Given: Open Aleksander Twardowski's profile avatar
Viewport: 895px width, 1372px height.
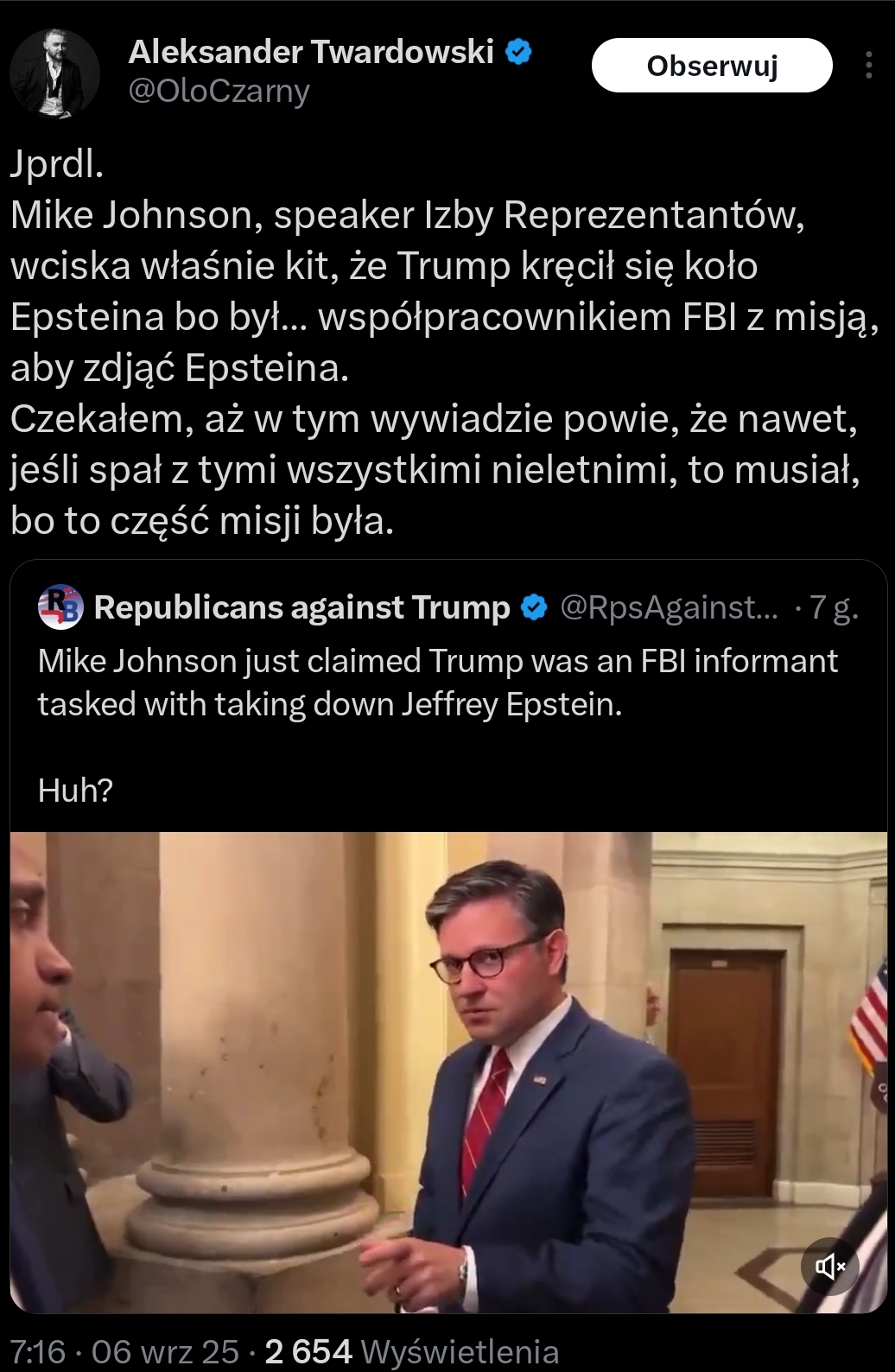Looking at the screenshot, I should (55, 73).
